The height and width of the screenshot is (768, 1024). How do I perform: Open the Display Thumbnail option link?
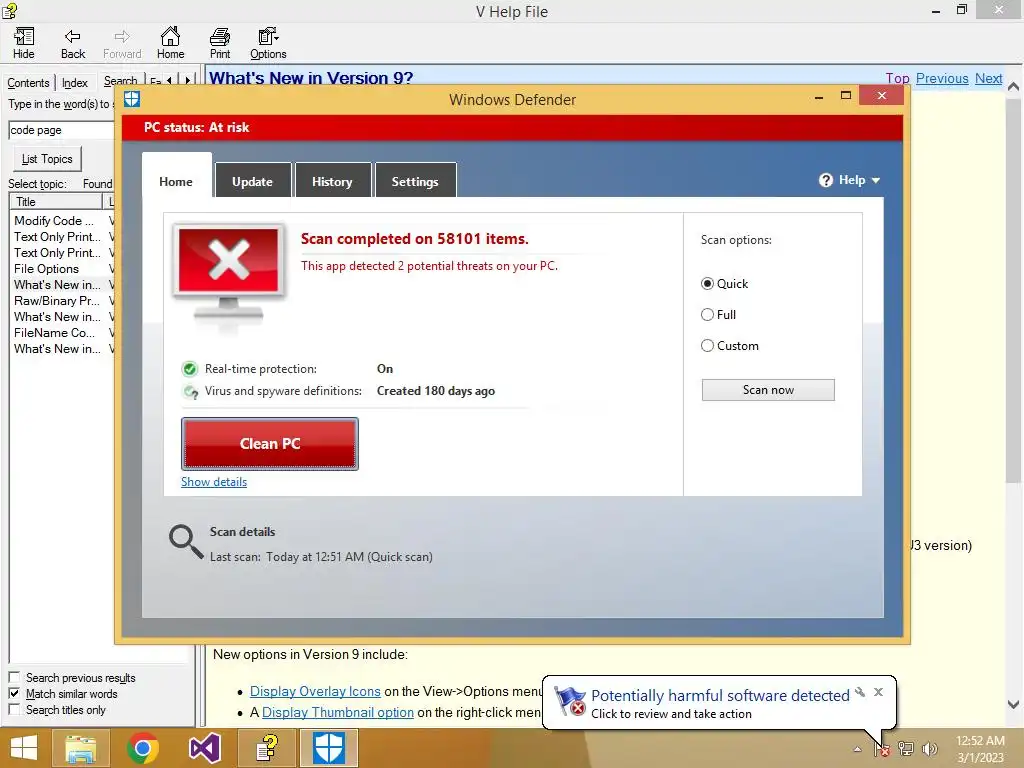pos(338,712)
